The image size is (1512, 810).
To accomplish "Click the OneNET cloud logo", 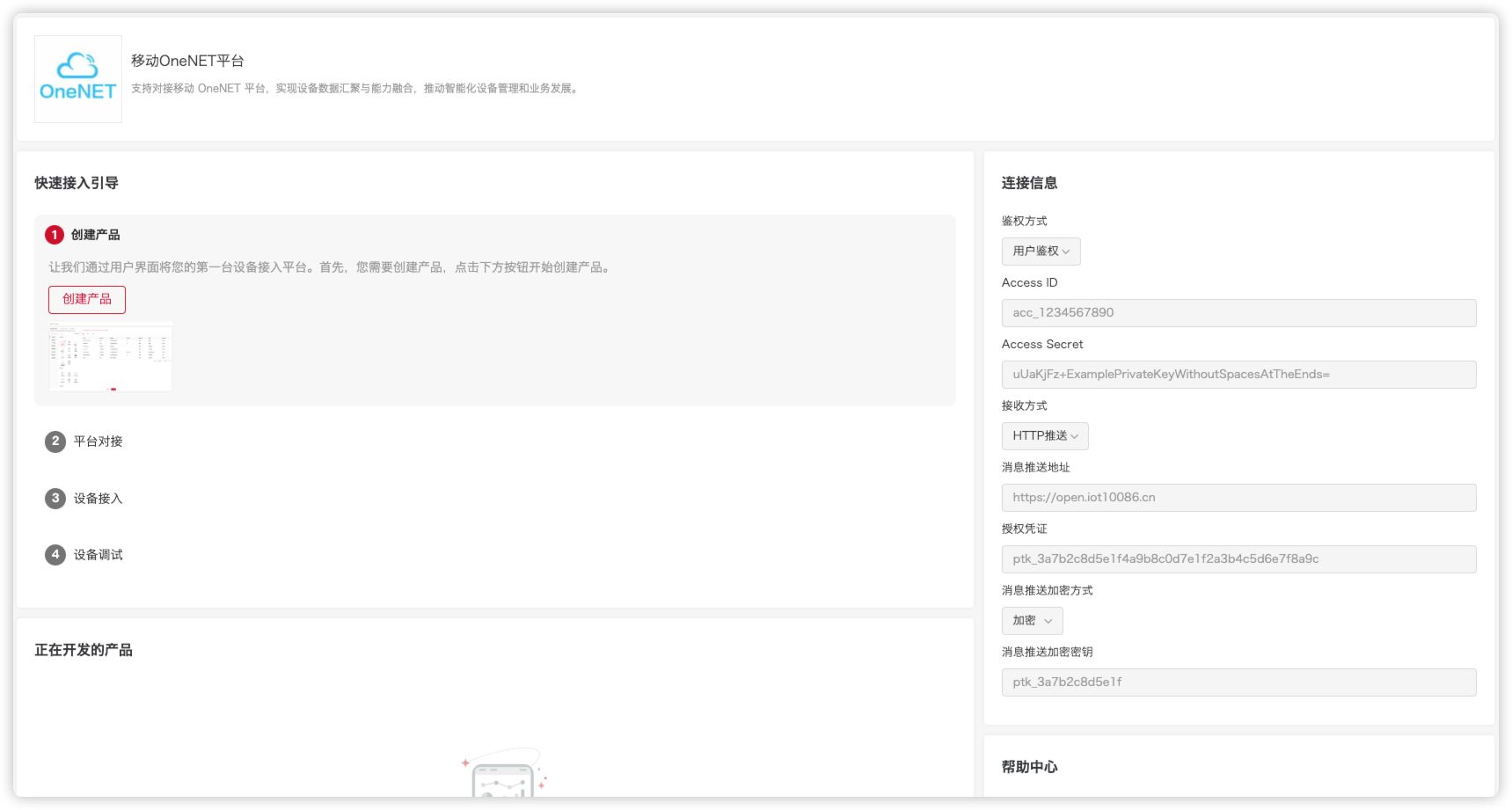I will point(77,78).
